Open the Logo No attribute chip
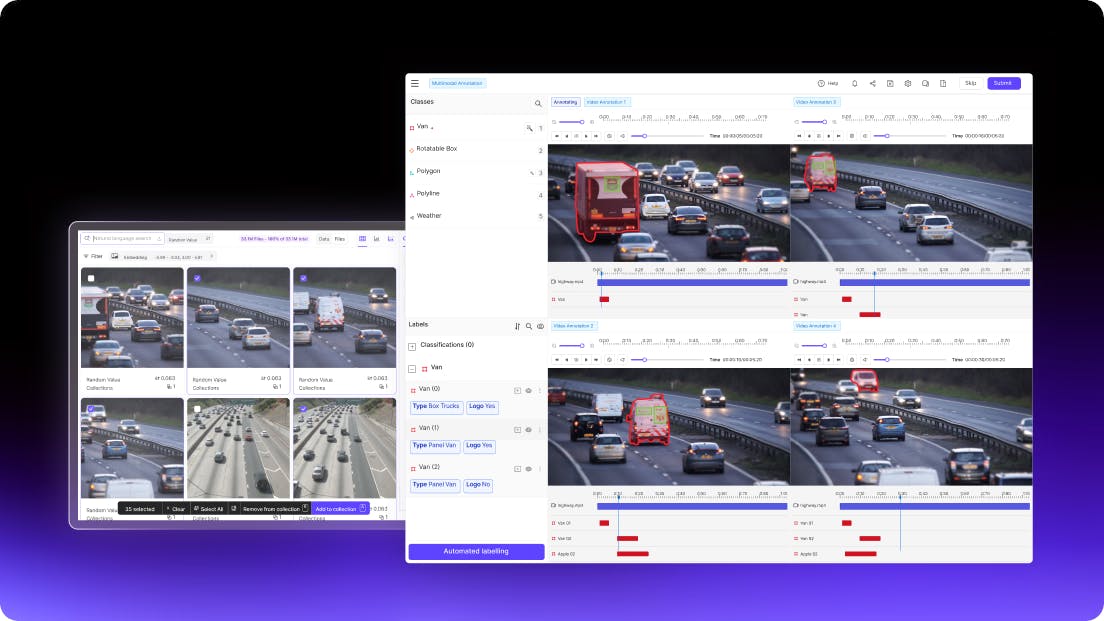Screen dimensions: 1104x621 pyautogui.click(x=478, y=484)
